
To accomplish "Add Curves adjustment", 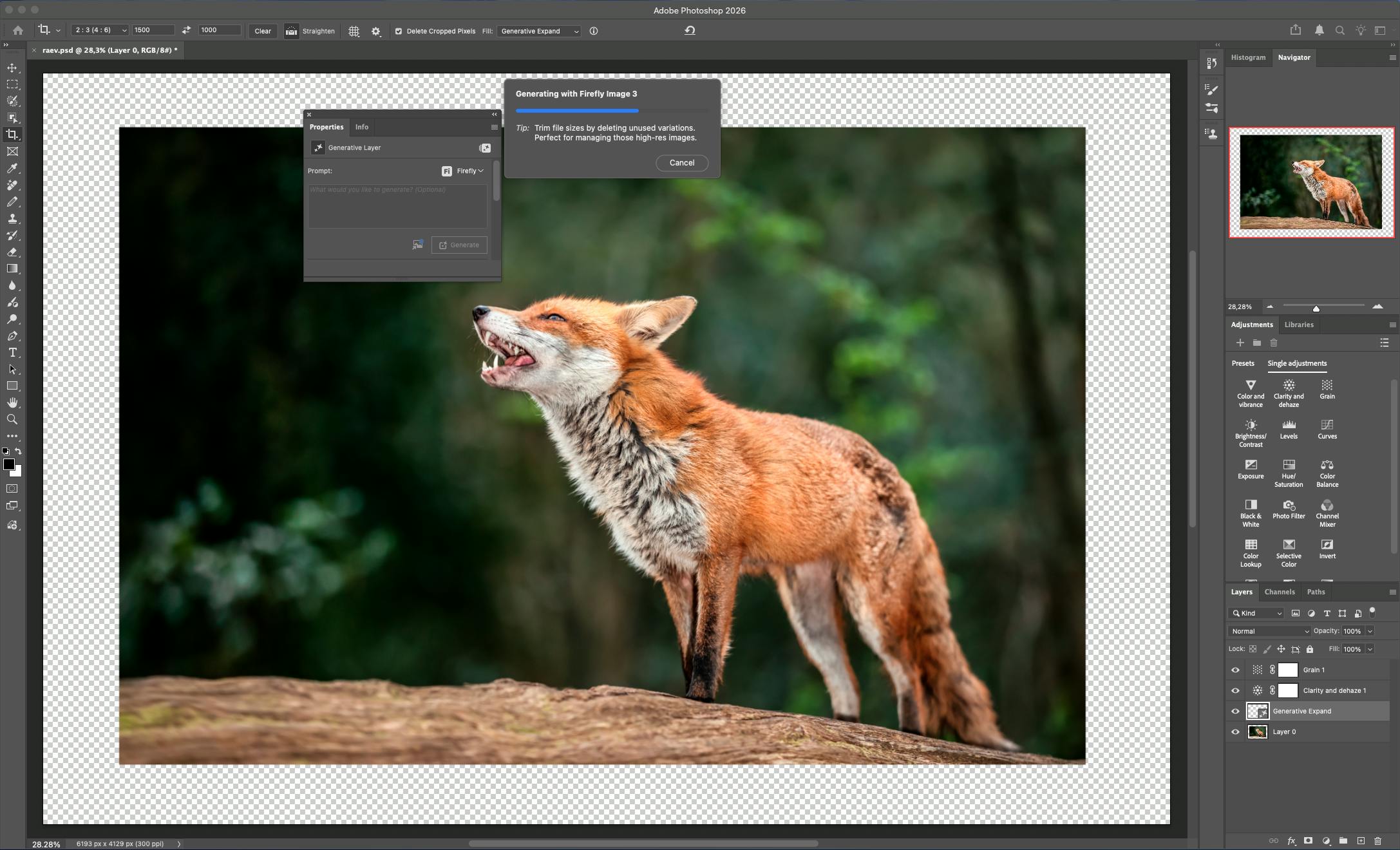I will pyautogui.click(x=1327, y=428).
